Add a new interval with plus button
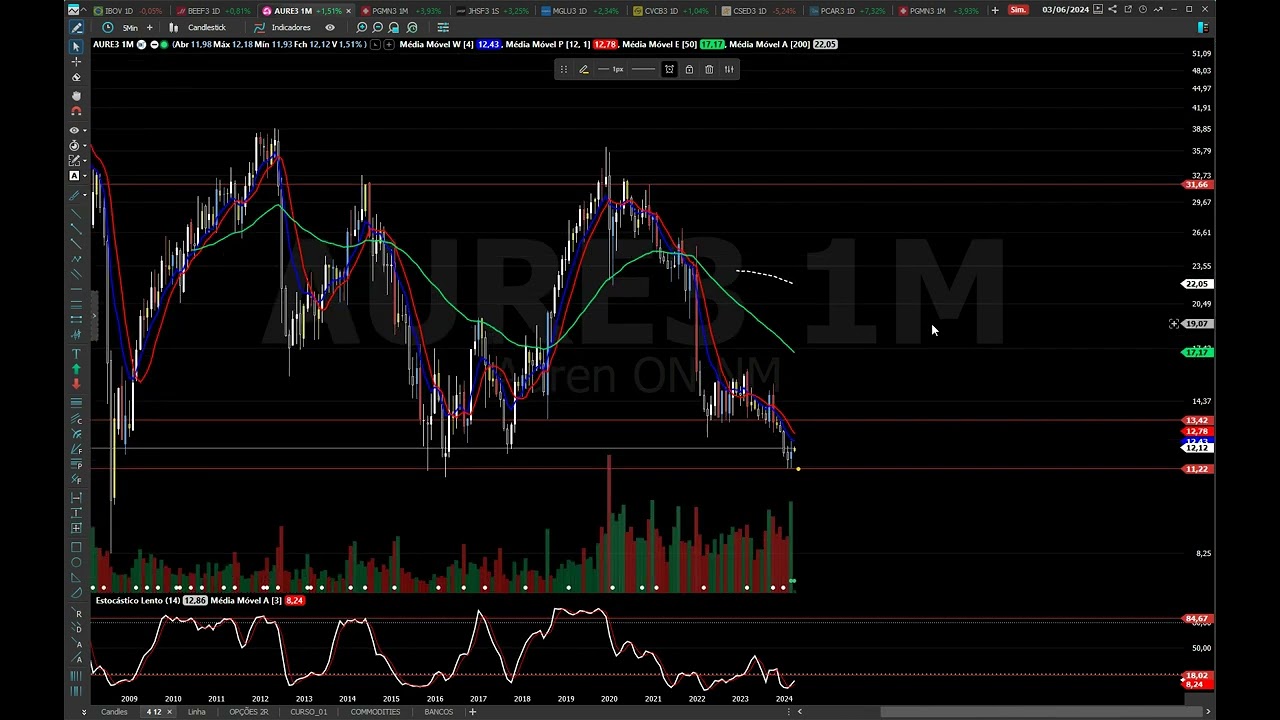 (149, 27)
